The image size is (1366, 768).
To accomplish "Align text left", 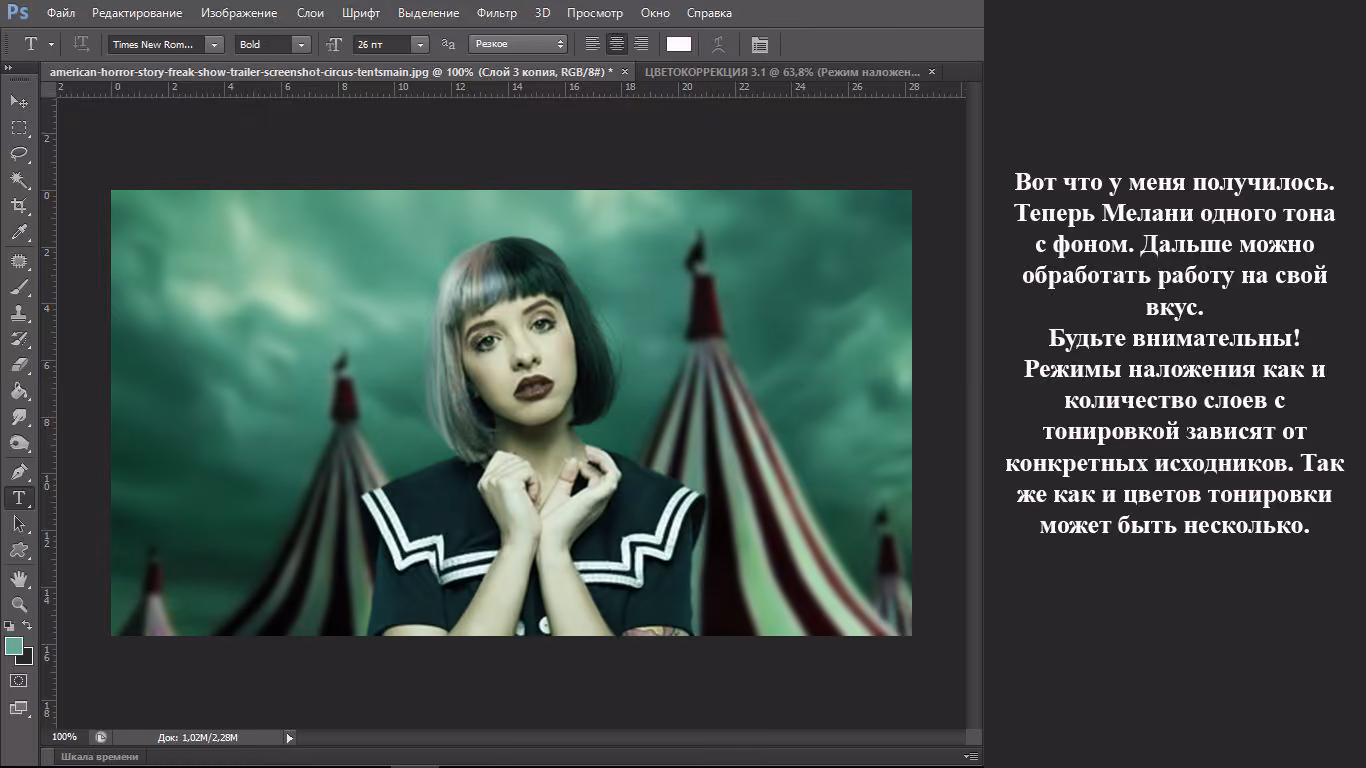I will pyautogui.click(x=593, y=44).
